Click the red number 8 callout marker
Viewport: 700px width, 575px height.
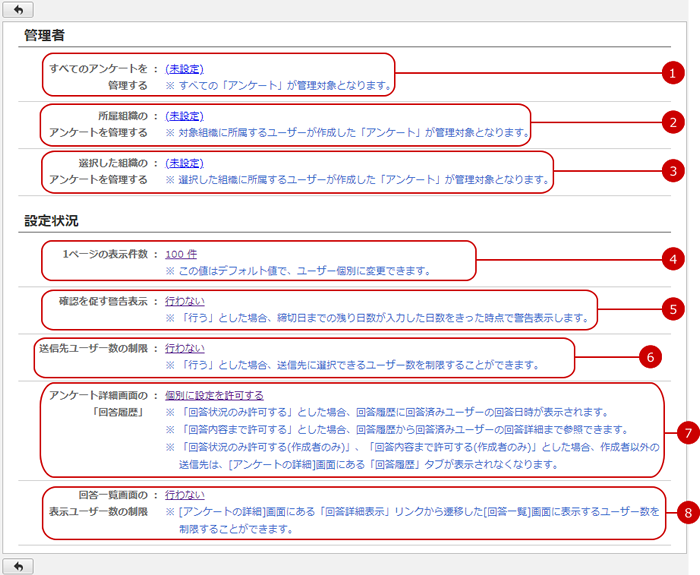point(686,512)
